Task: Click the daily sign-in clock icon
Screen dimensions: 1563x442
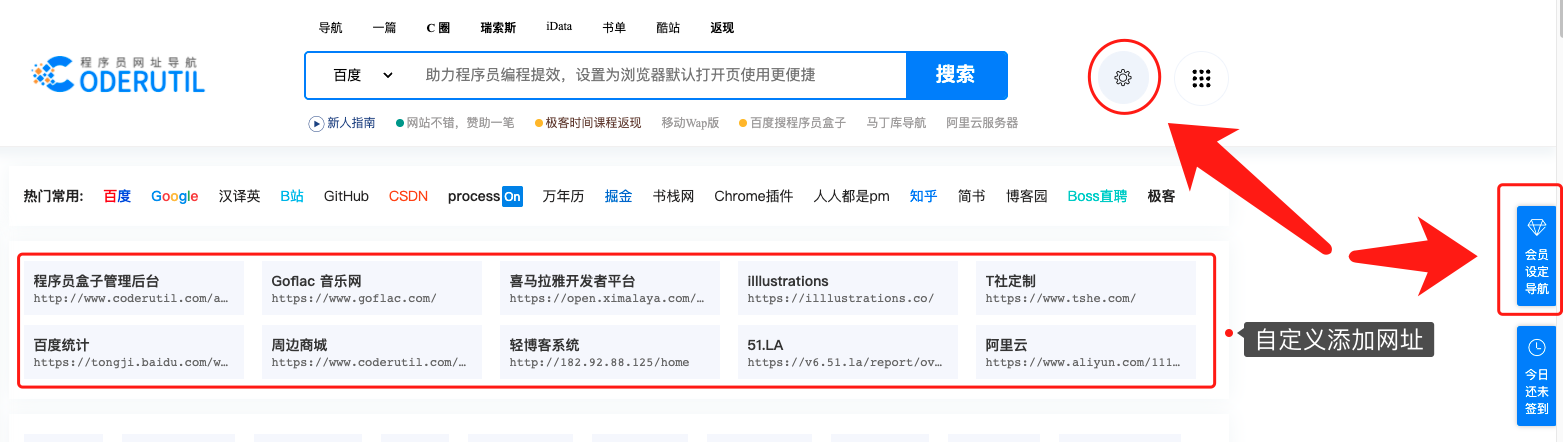Action: point(1537,347)
